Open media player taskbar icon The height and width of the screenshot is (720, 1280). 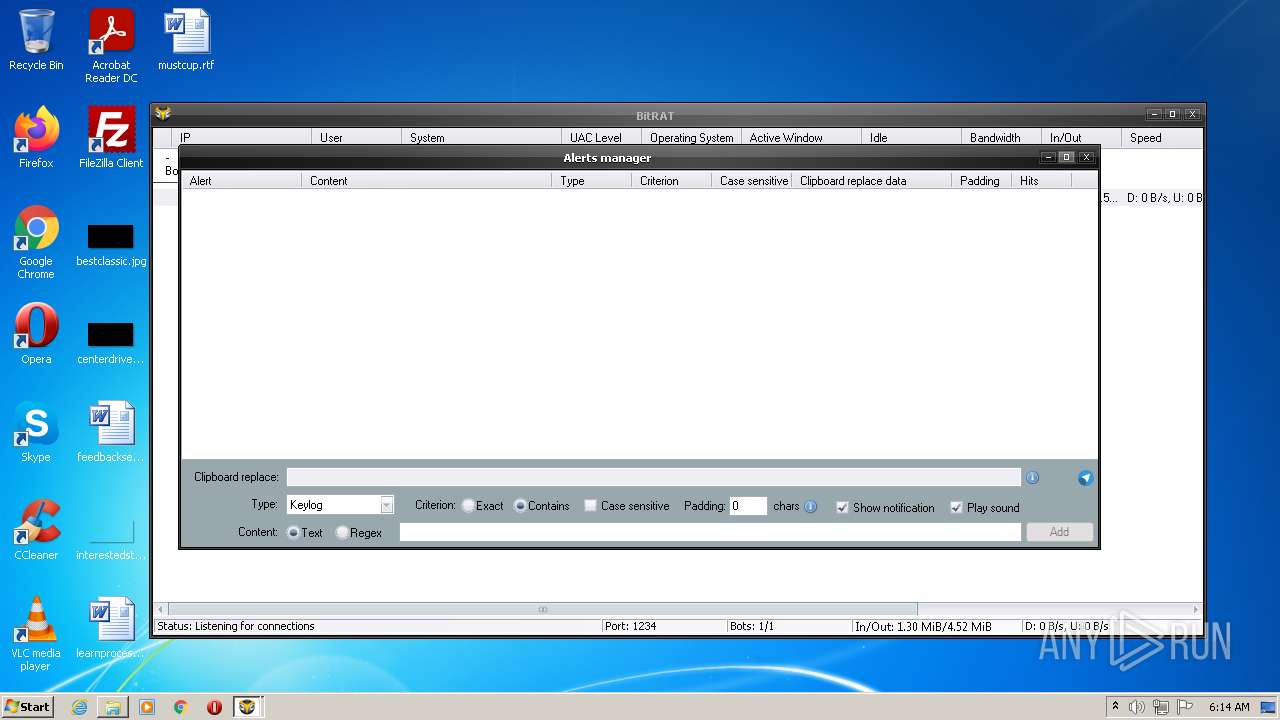pos(147,707)
